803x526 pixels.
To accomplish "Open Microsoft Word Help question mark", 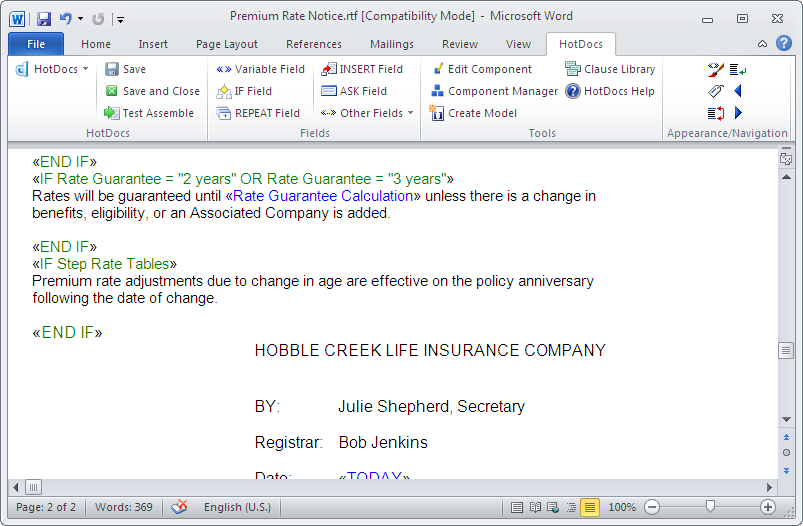I will click(x=784, y=44).
